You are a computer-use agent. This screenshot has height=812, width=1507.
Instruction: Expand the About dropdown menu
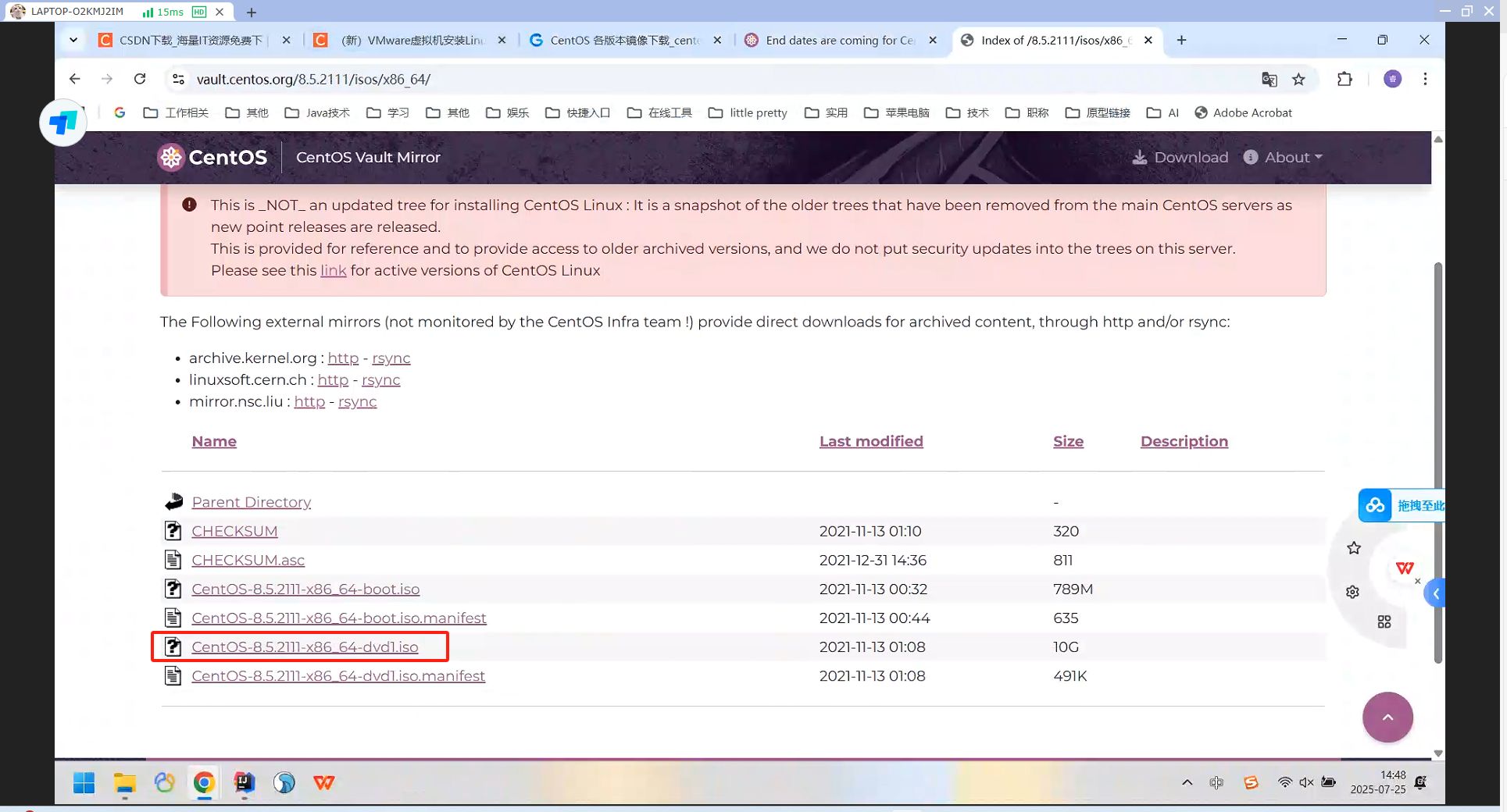point(1283,157)
